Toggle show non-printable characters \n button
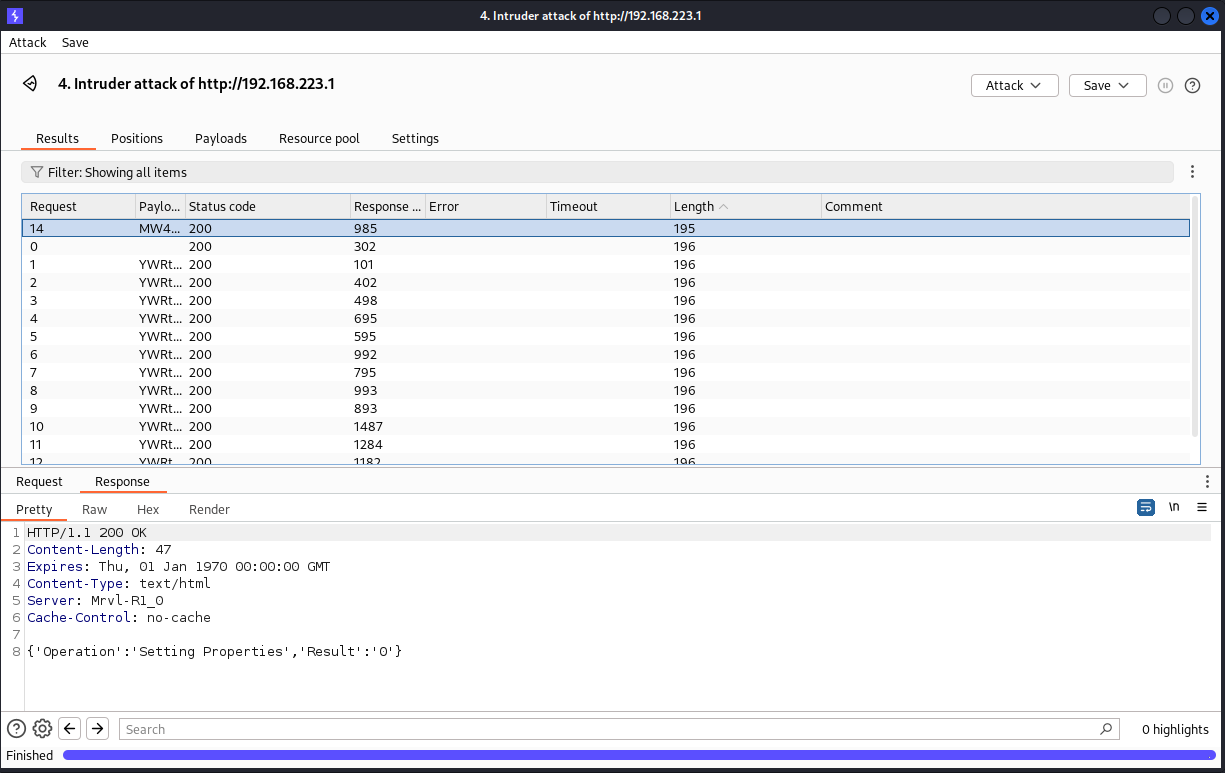Image resolution: width=1225 pixels, height=773 pixels. pyautogui.click(x=1174, y=507)
